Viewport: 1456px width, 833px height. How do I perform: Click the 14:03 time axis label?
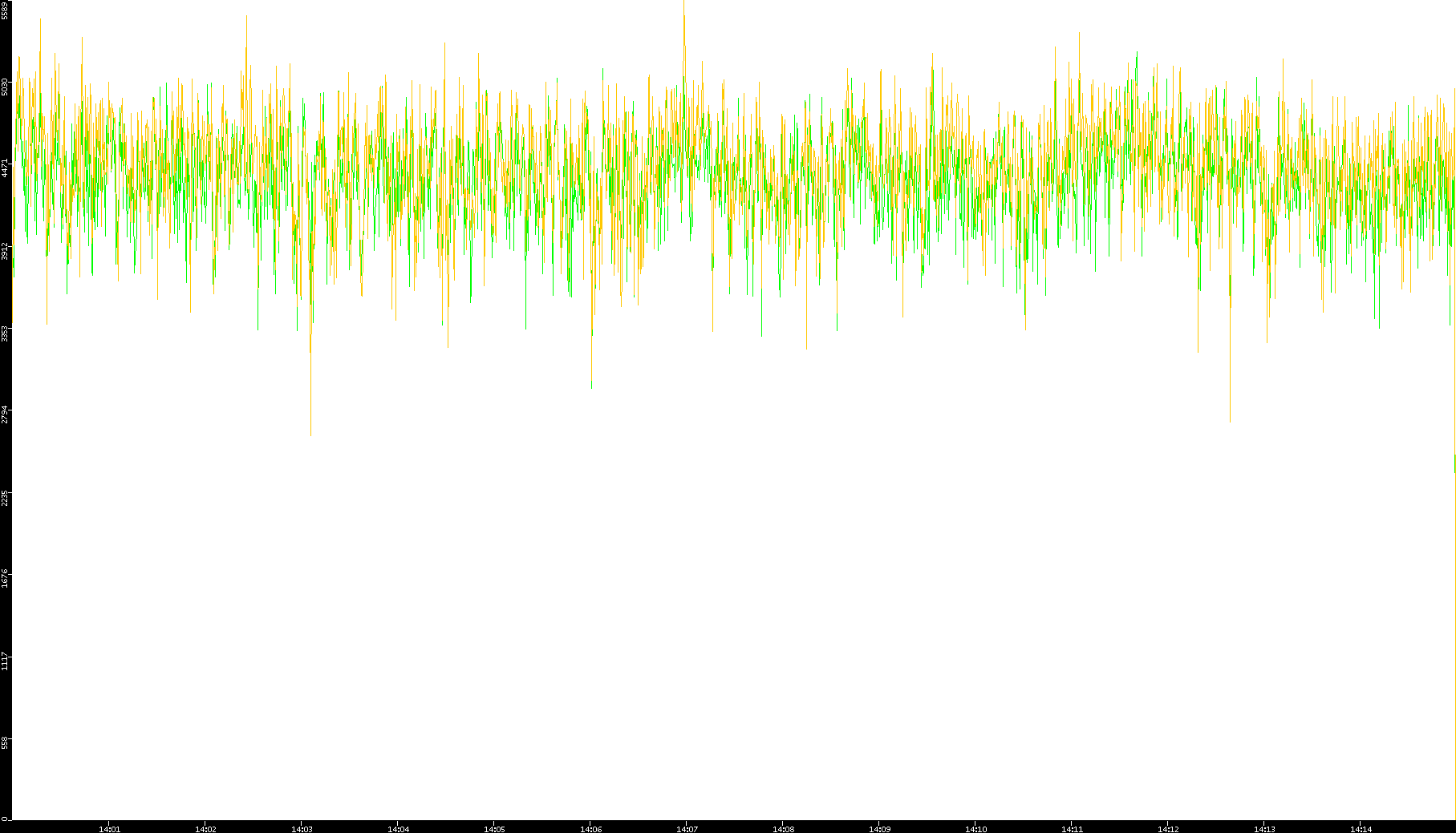(x=302, y=829)
